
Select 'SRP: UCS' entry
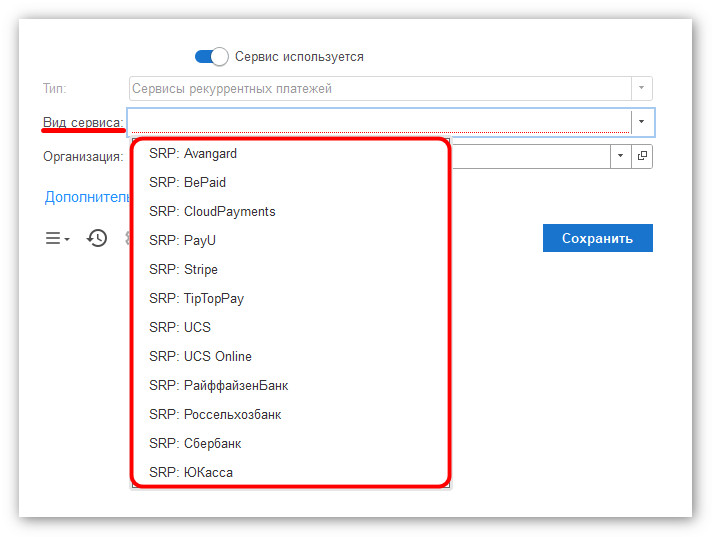[291, 327]
